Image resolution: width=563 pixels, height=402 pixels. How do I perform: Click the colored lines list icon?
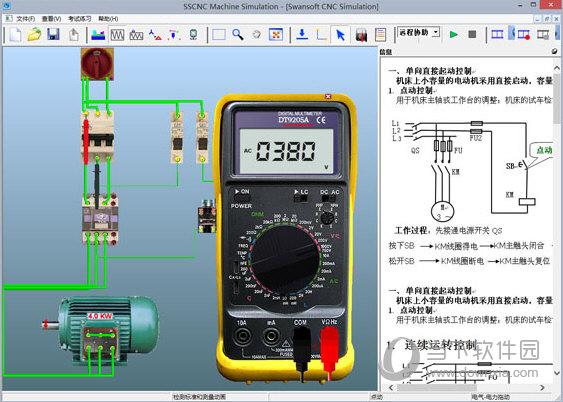pyautogui.click(x=380, y=35)
